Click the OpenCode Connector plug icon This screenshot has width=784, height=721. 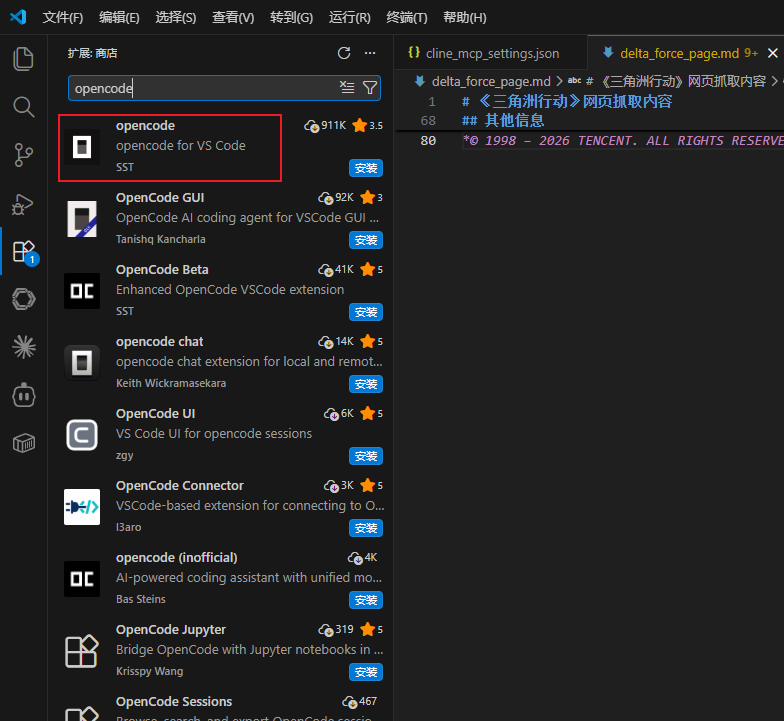click(x=82, y=507)
